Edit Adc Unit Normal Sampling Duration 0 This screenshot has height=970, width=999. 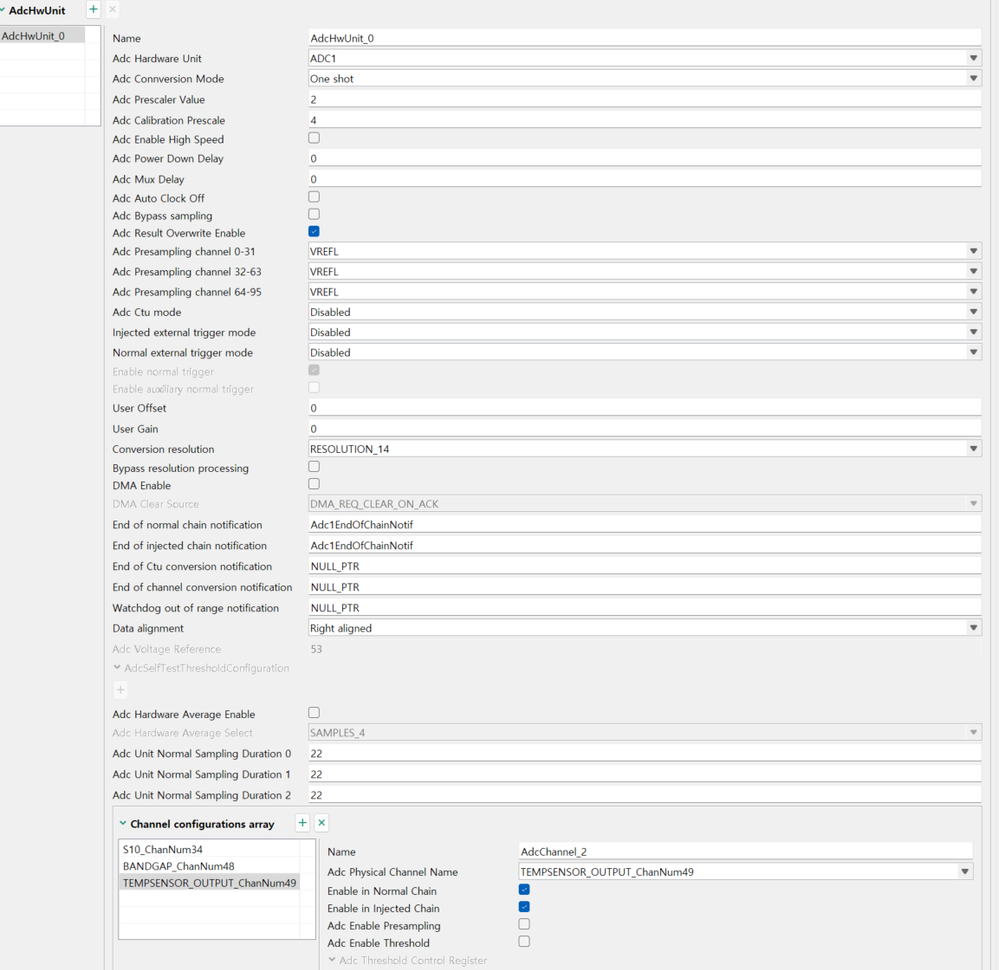(x=645, y=753)
